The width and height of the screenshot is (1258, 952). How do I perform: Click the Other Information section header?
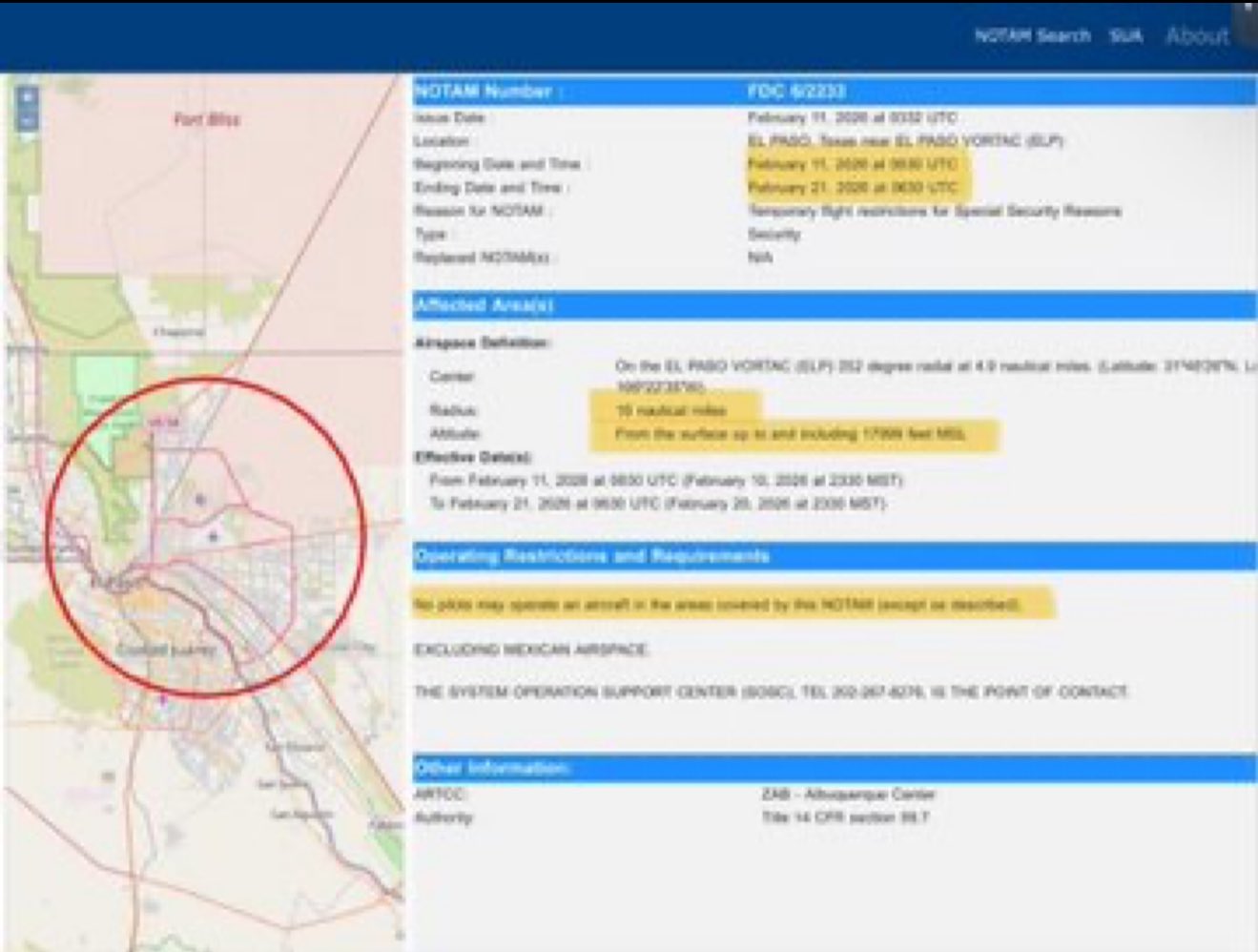(492, 768)
